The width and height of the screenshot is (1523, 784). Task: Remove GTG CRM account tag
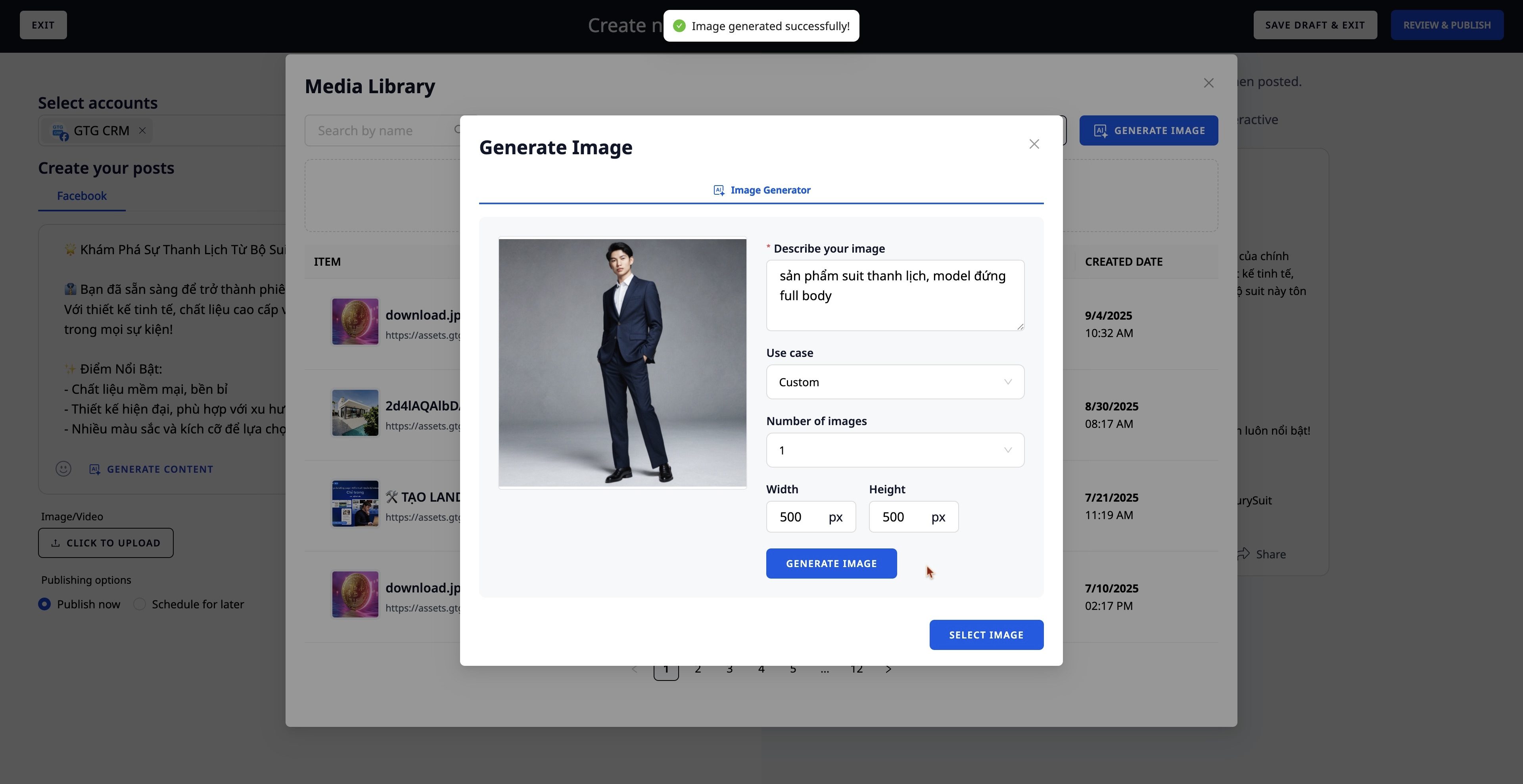(x=142, y=131)
